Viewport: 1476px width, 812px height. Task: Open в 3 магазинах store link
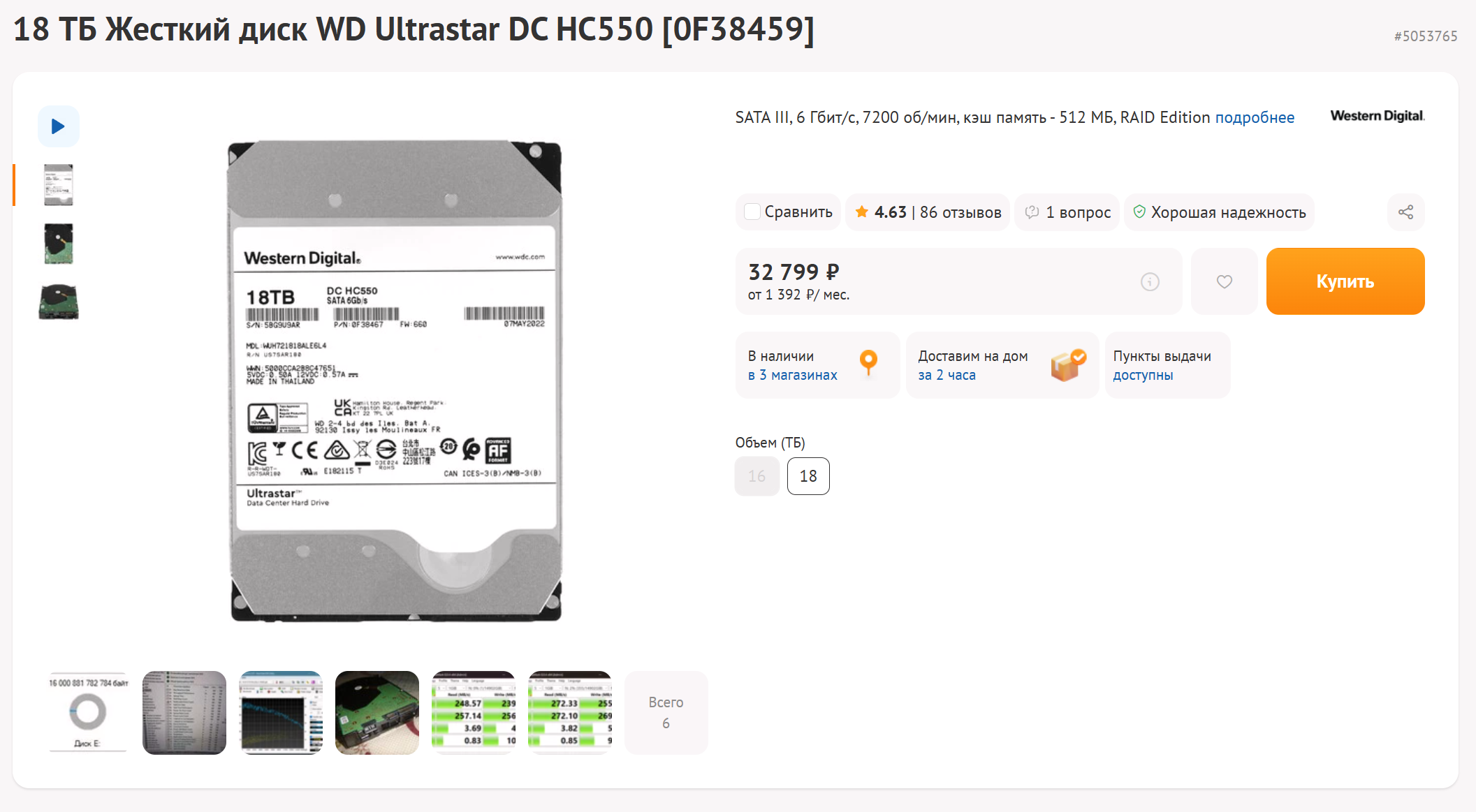(792, 375)
